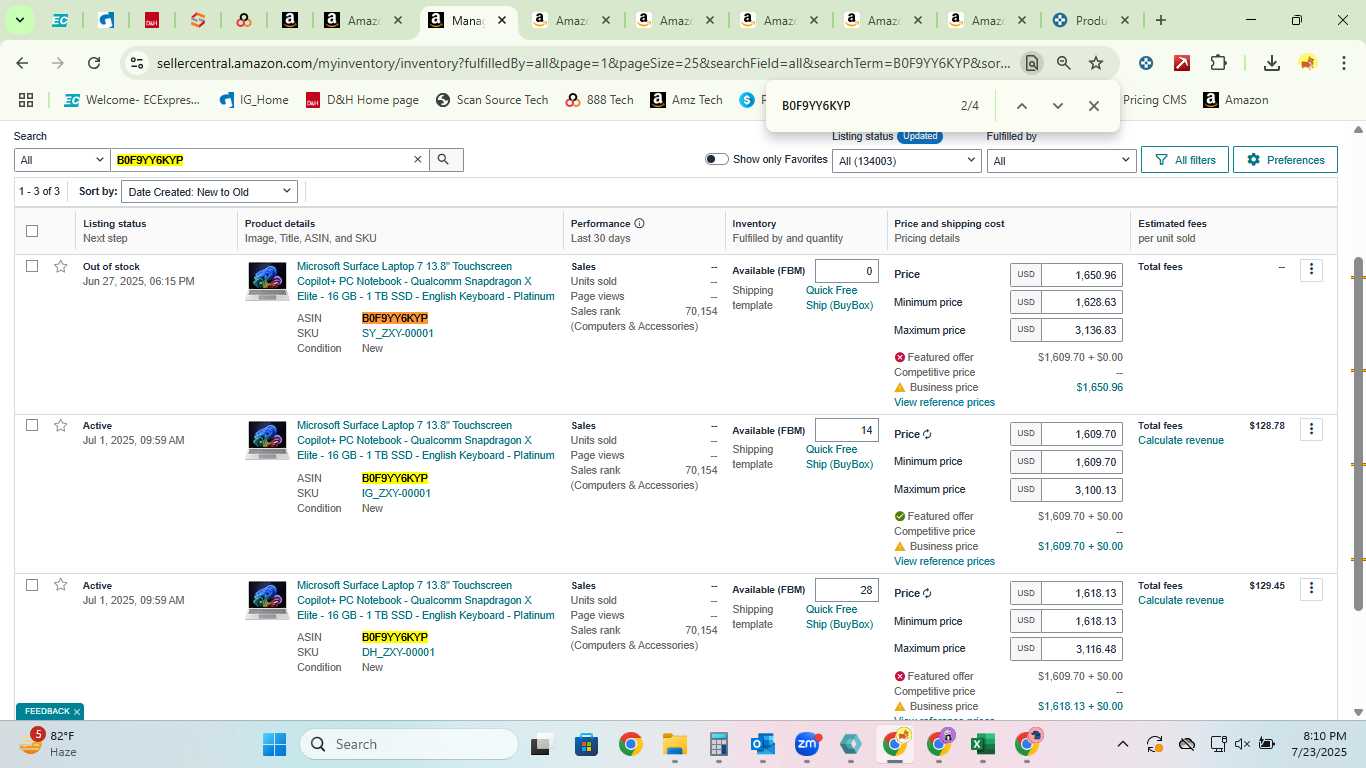Open Quick Free Ship (BuyBox) template, DH row
Viewport: 1366px width, 768px height.
839,617
